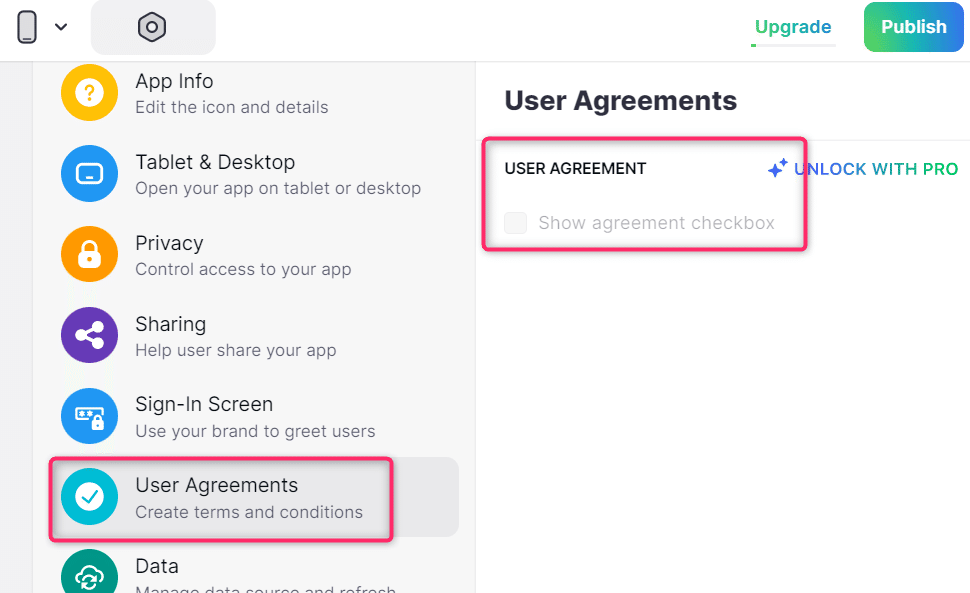This screenshot has height=593, width=970.
Task: Click the sparkle icon beside Unlock with Pro
Action: pos(777,169)
